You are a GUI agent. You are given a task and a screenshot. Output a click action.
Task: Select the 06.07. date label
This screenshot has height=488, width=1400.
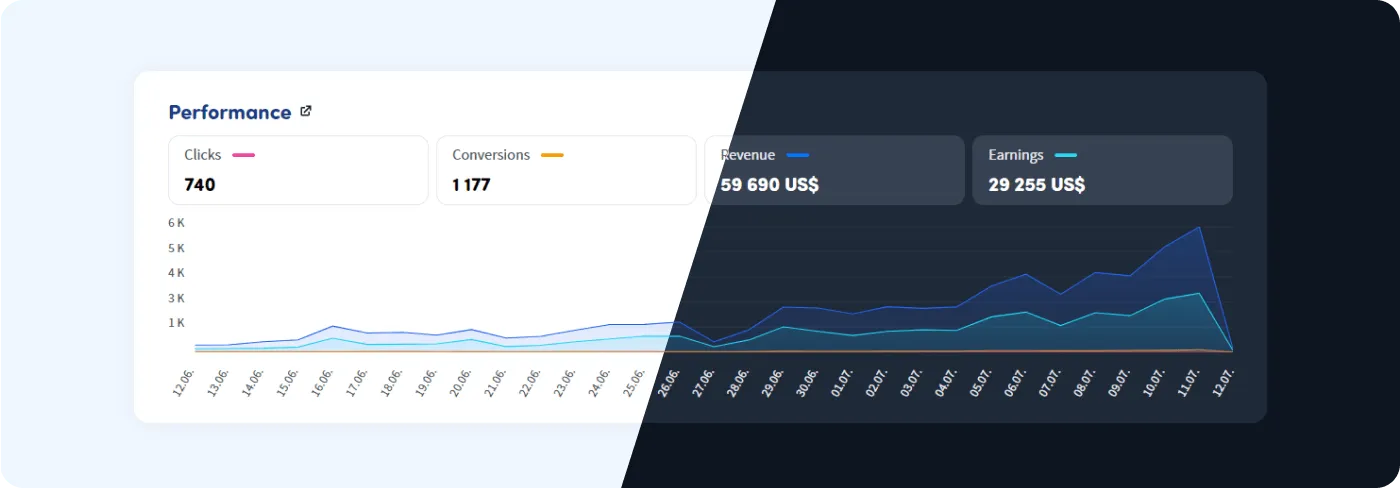coord(1015,381)
